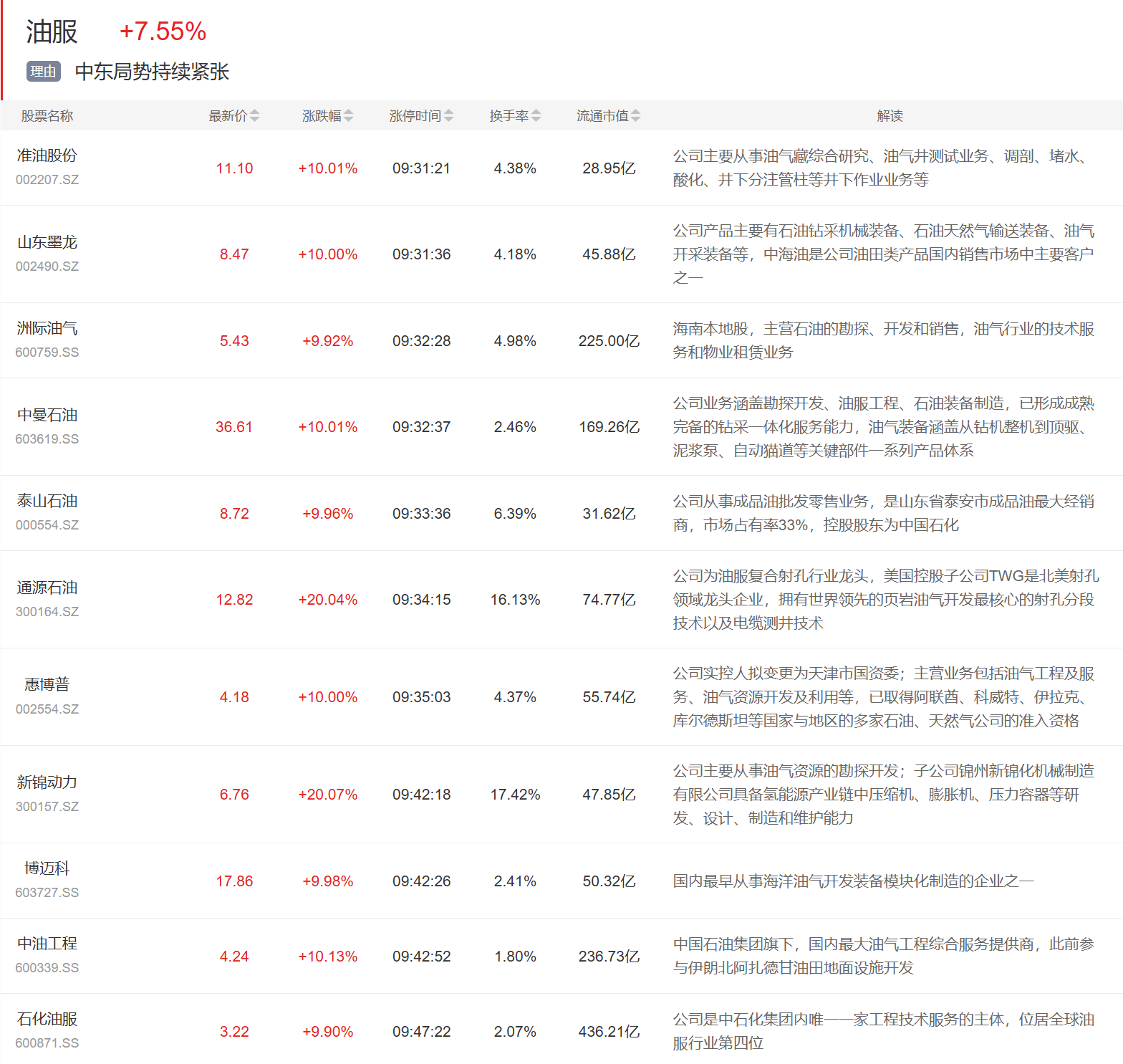The height and width of the screenshot is (1064, 1123).
Task: Click the 惠博普 stock name
Action: [x=47, y=685]
